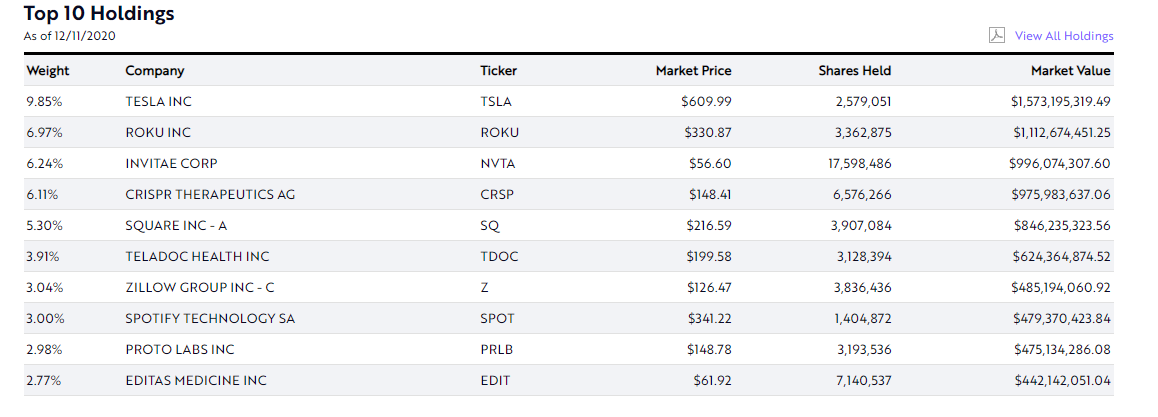Image resolution: width=1158 pixels, height=417 pixels.
Task: Click the Weight column header
Action: pyautogui.click(x=48, y=71)
